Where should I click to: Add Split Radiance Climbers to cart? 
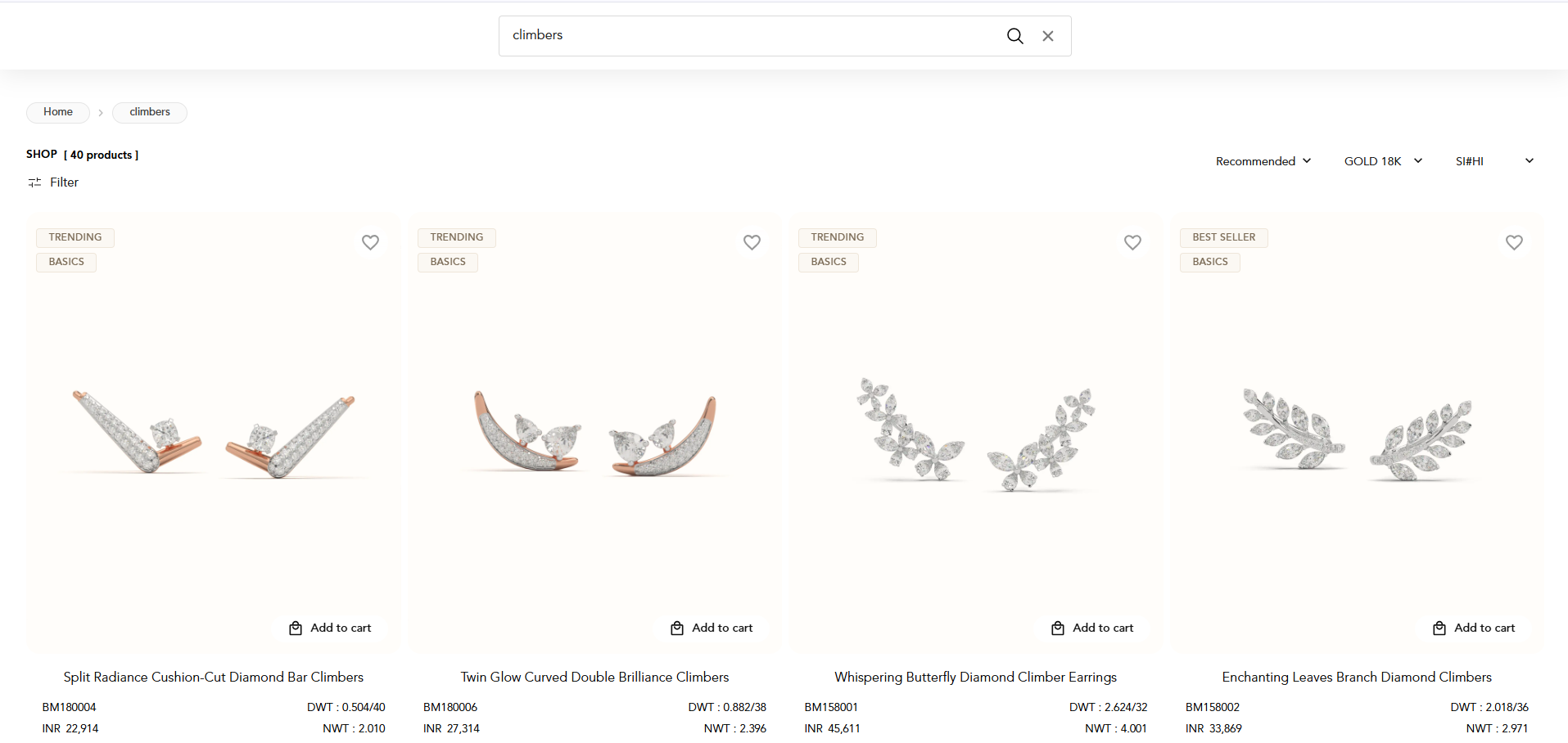click(331, 628)
